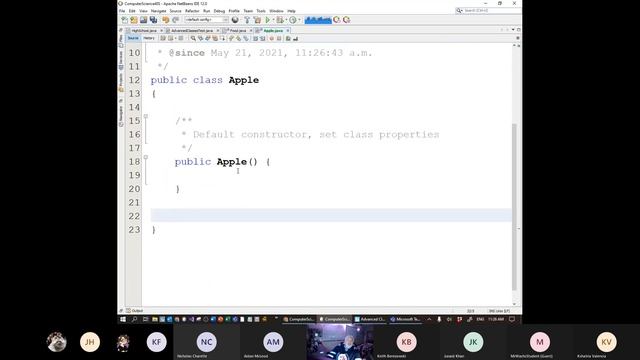Open the search magnifier dropdown
Viewport: 640px width, 360px height.
point(459,11)
